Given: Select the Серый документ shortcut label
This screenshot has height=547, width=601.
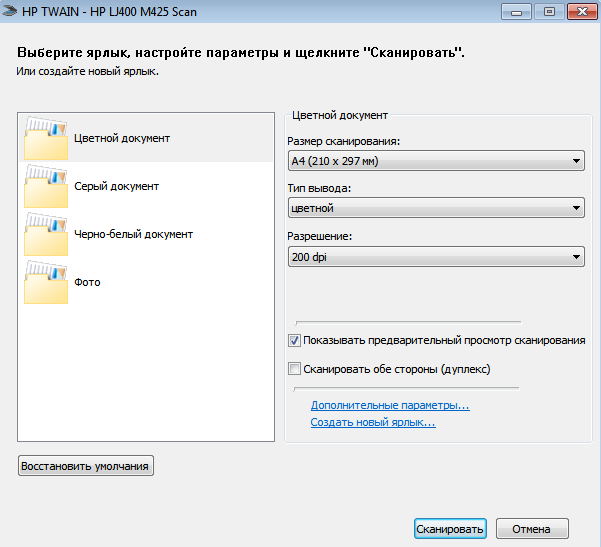Looking at the screenshot, I should tap(116, 186).
